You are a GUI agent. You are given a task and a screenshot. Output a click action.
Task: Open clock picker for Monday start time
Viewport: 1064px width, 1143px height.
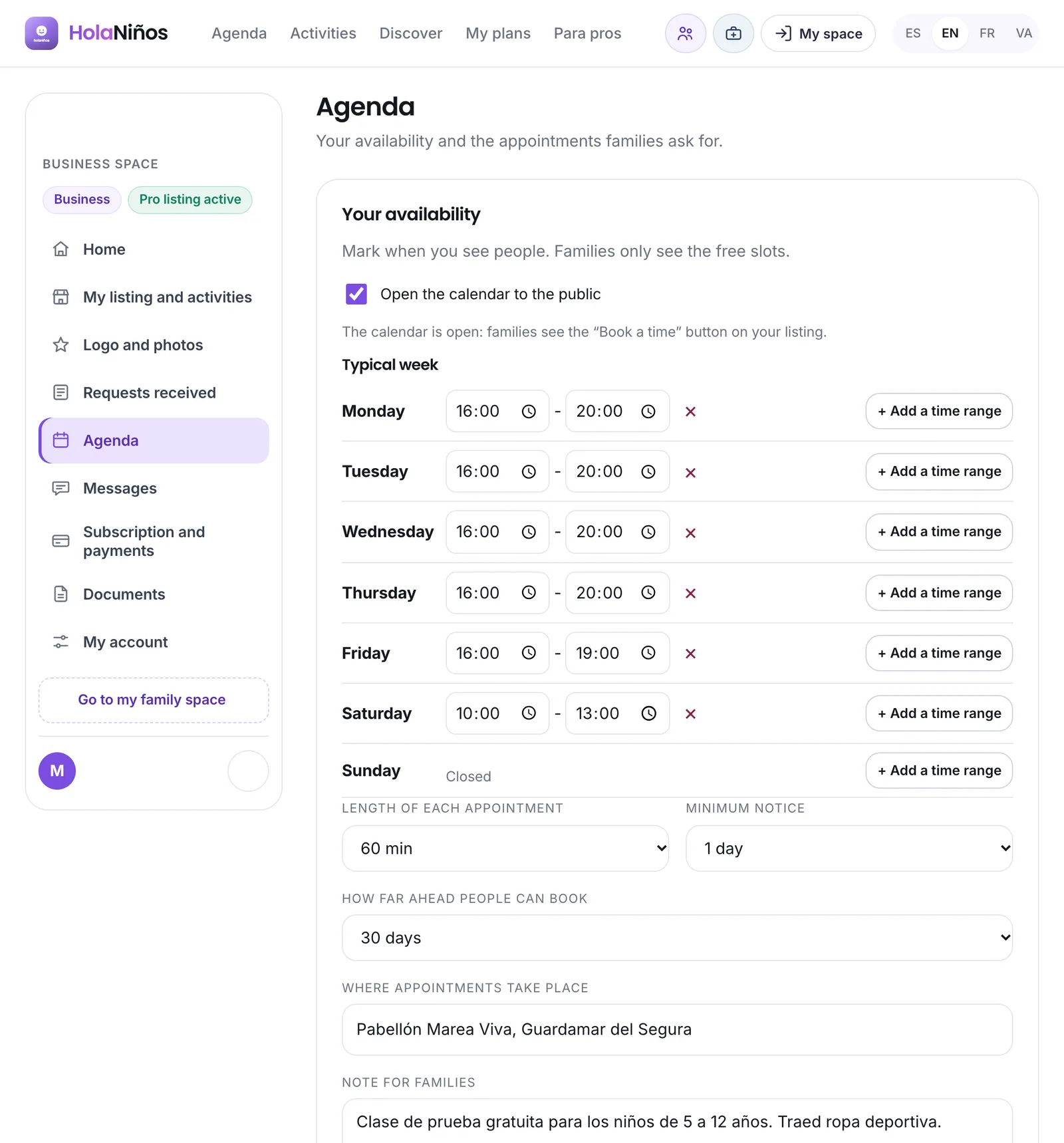529,412
